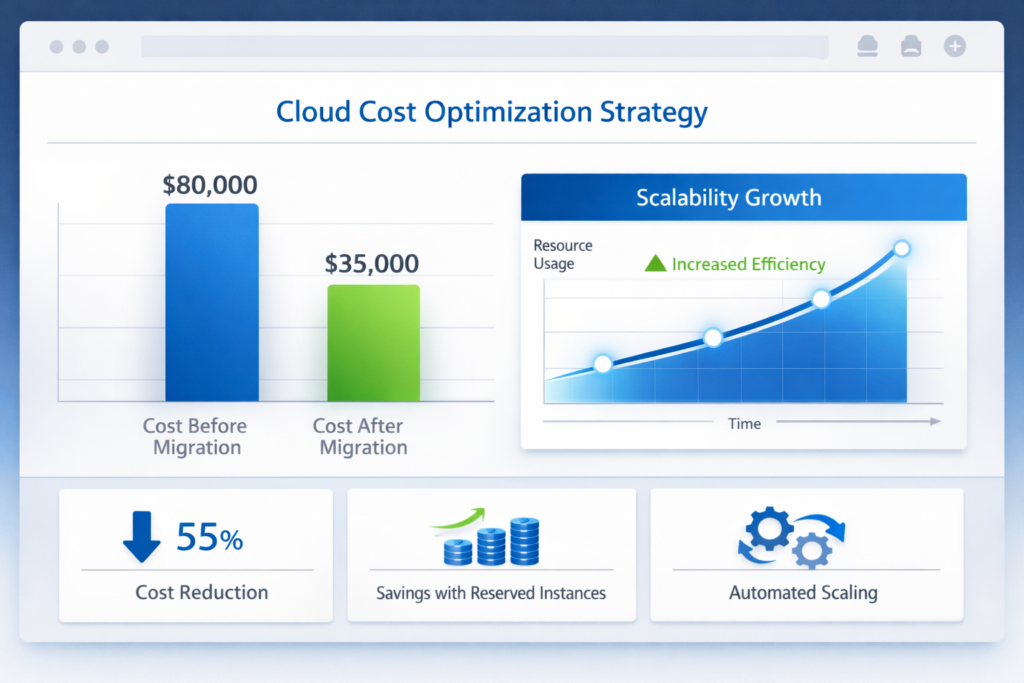Select the green triangle beside Increased Efficiency
The image size is (1024, 683).
pyautogui.click(x=656, y=263)
